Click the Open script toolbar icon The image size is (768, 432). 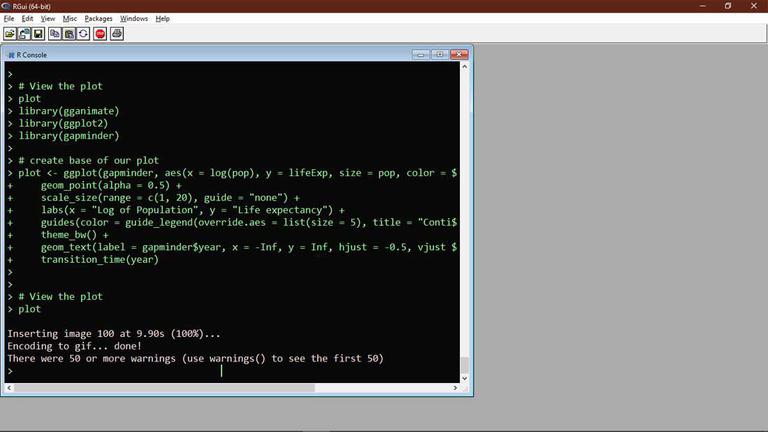click(10, 34)
